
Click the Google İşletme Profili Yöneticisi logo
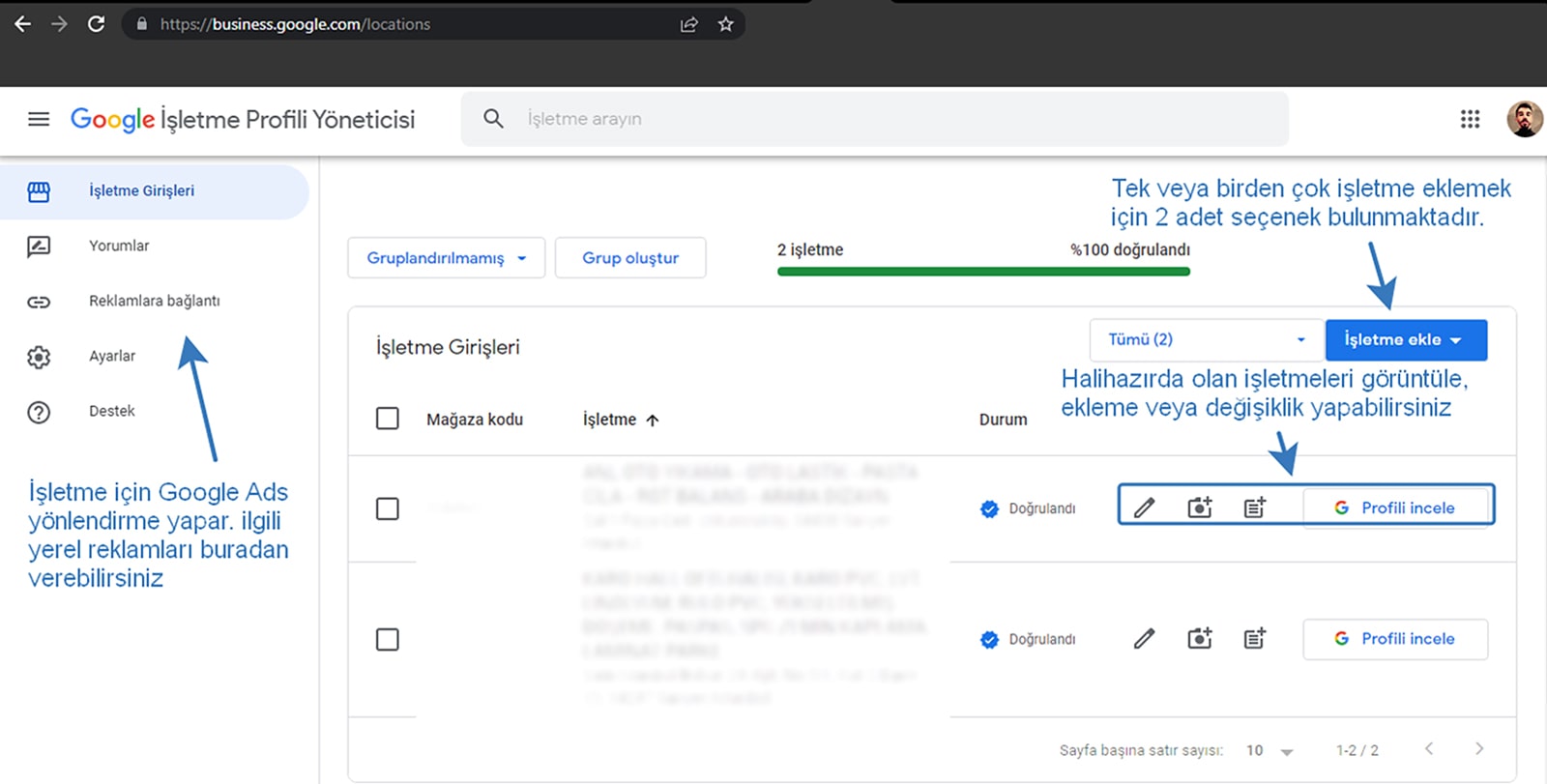[243, 119]
